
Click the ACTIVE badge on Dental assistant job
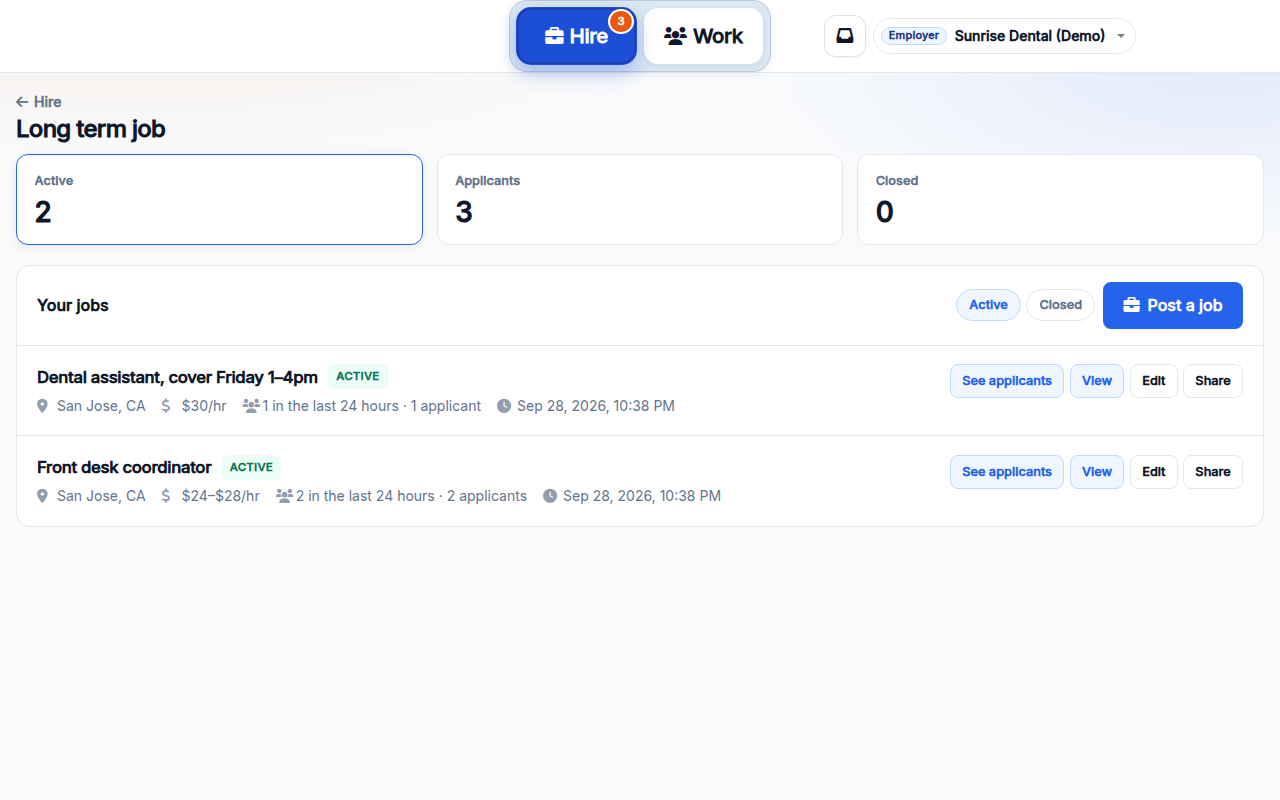click(358, 377)
